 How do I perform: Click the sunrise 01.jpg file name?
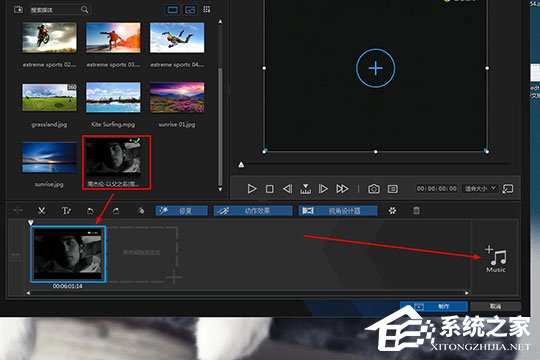point(177,124)
